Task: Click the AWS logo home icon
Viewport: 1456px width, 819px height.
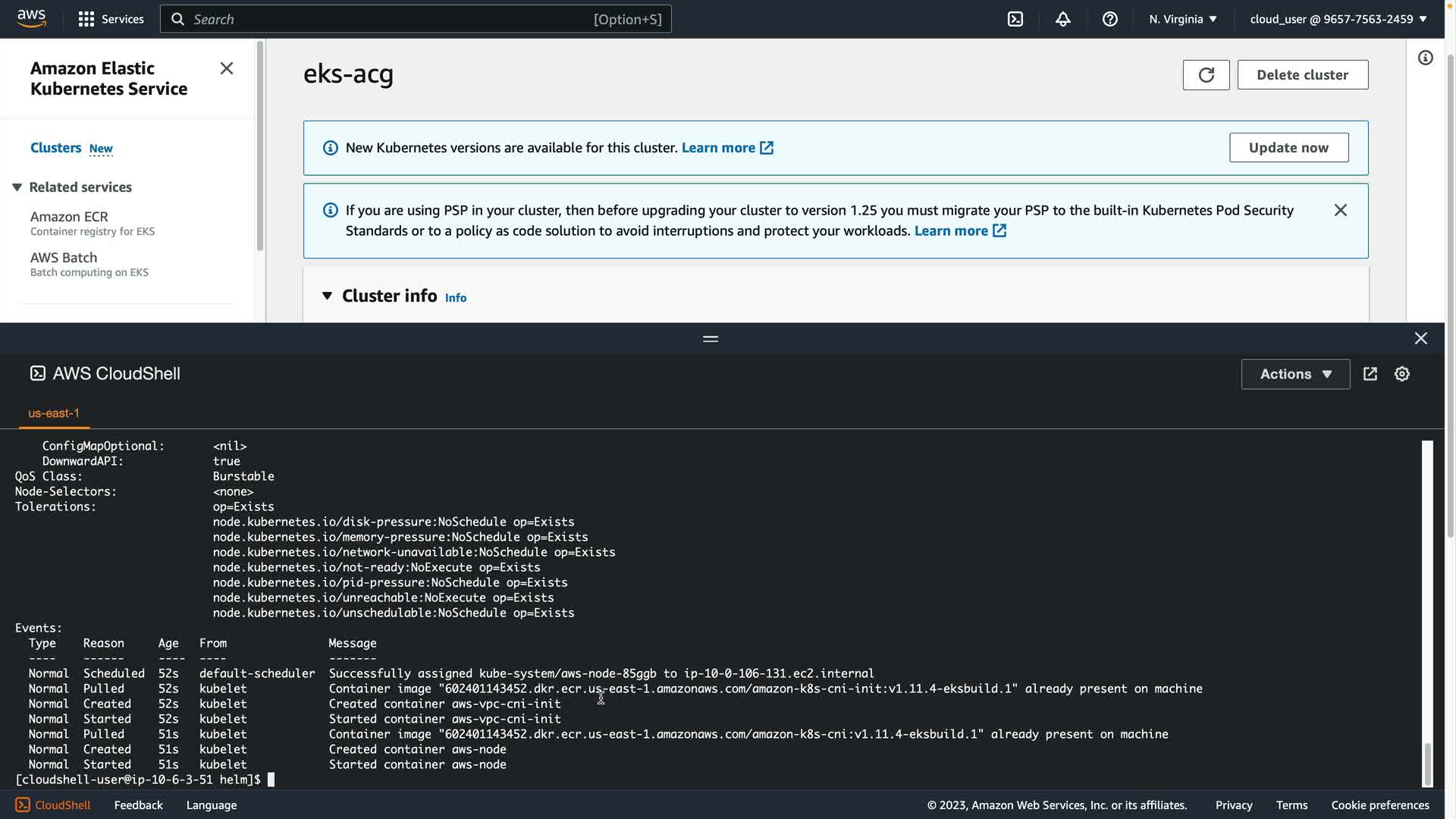Action: click(x=32, y=19)
